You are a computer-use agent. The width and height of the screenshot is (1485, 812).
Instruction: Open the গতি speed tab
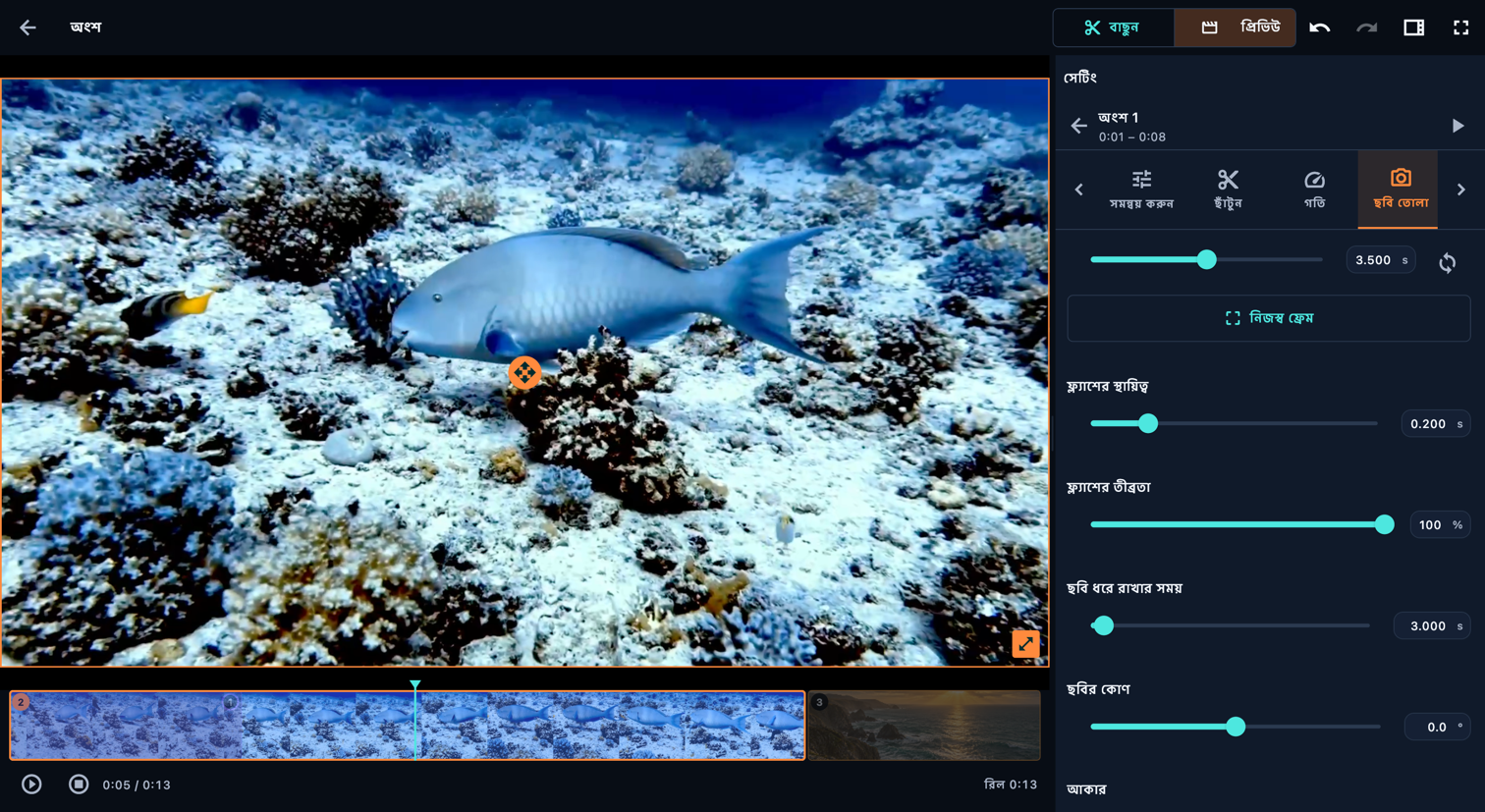(x=1314, y=189)
